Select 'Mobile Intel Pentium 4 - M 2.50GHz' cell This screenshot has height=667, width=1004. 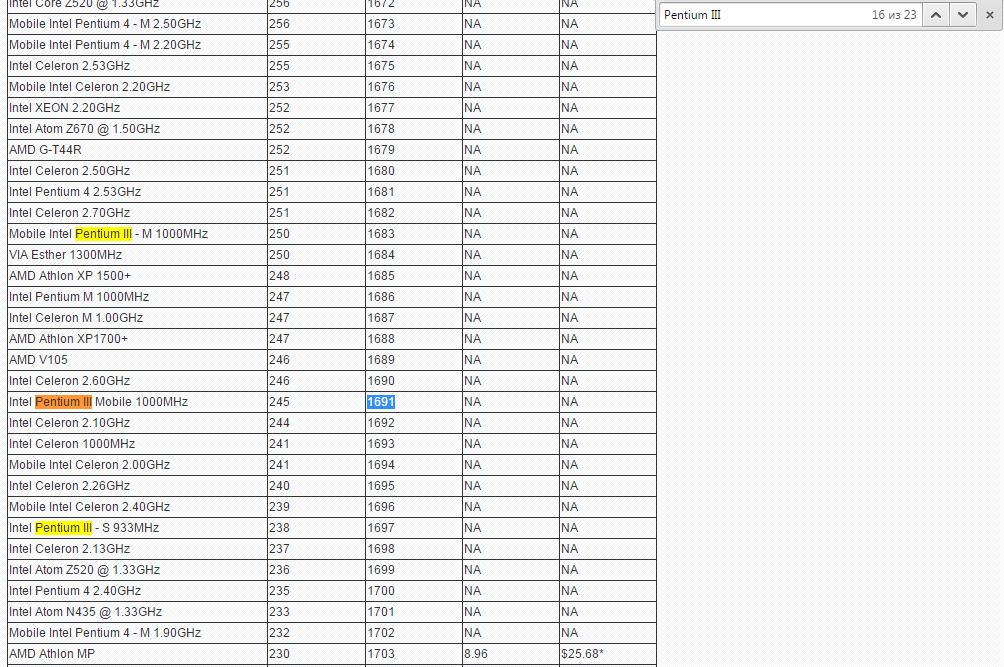click(137, 24)
